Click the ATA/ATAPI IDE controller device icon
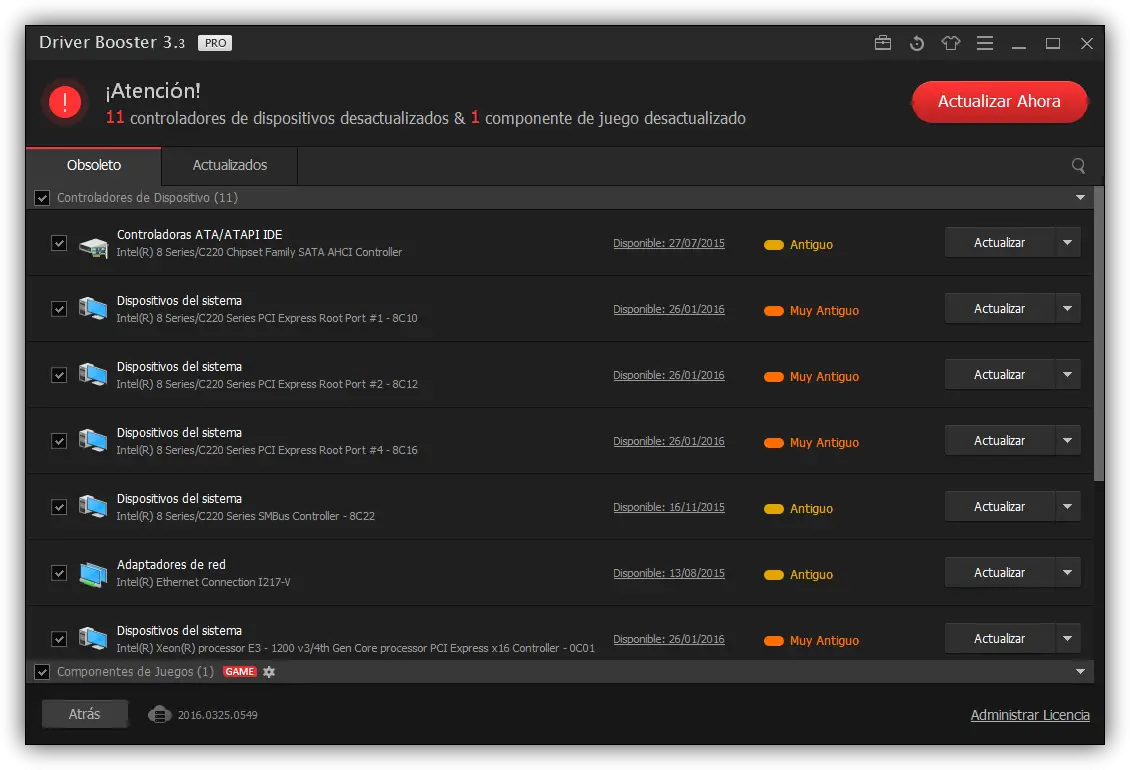Image resolution: width=1130 pixels, height=770 pixels. (x=93, y=246)
